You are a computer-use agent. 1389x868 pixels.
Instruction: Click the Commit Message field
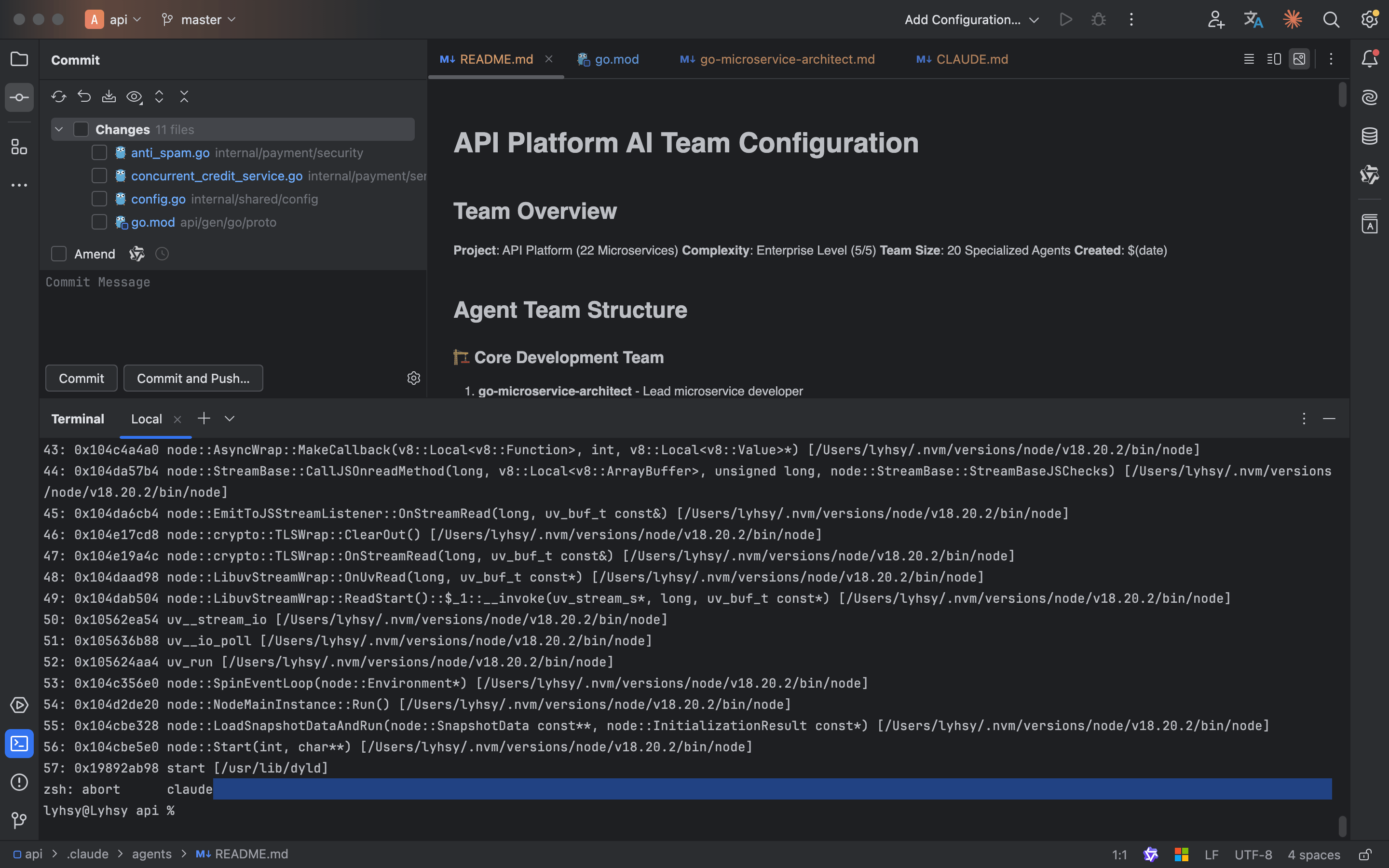pos(232,313)
